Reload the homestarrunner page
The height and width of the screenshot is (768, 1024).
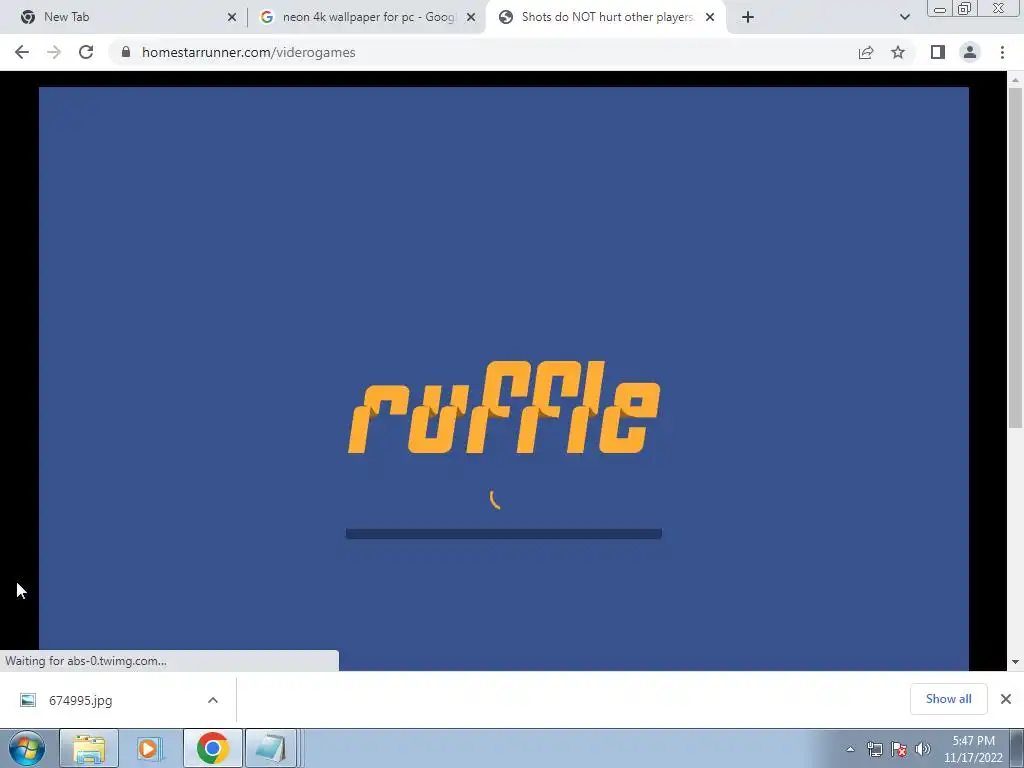pyautogui.click(x=86, y=52)
